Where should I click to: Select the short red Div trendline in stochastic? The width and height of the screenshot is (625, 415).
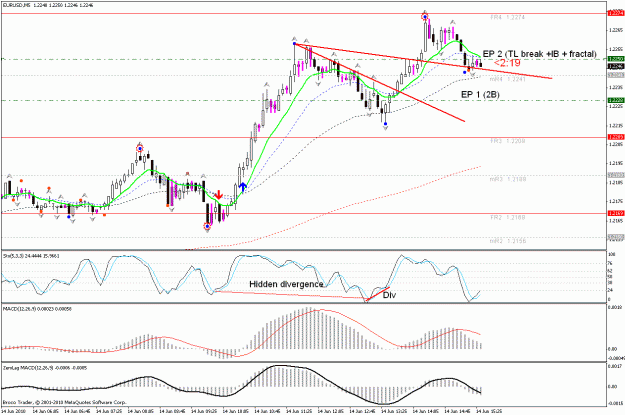(378, 294)
